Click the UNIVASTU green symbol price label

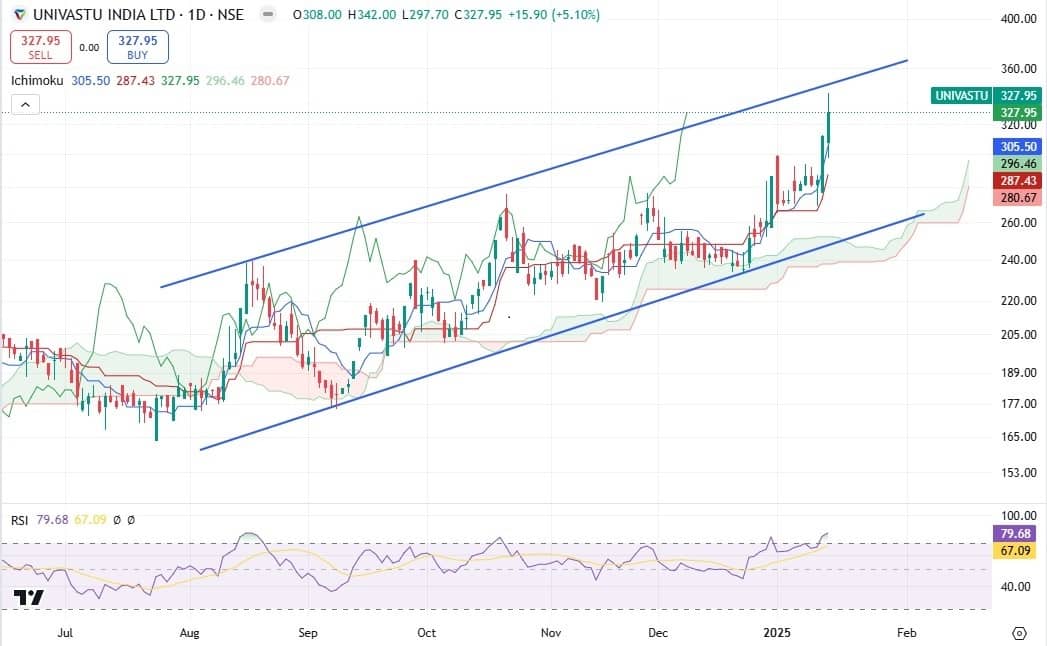(x=960, y=95)
